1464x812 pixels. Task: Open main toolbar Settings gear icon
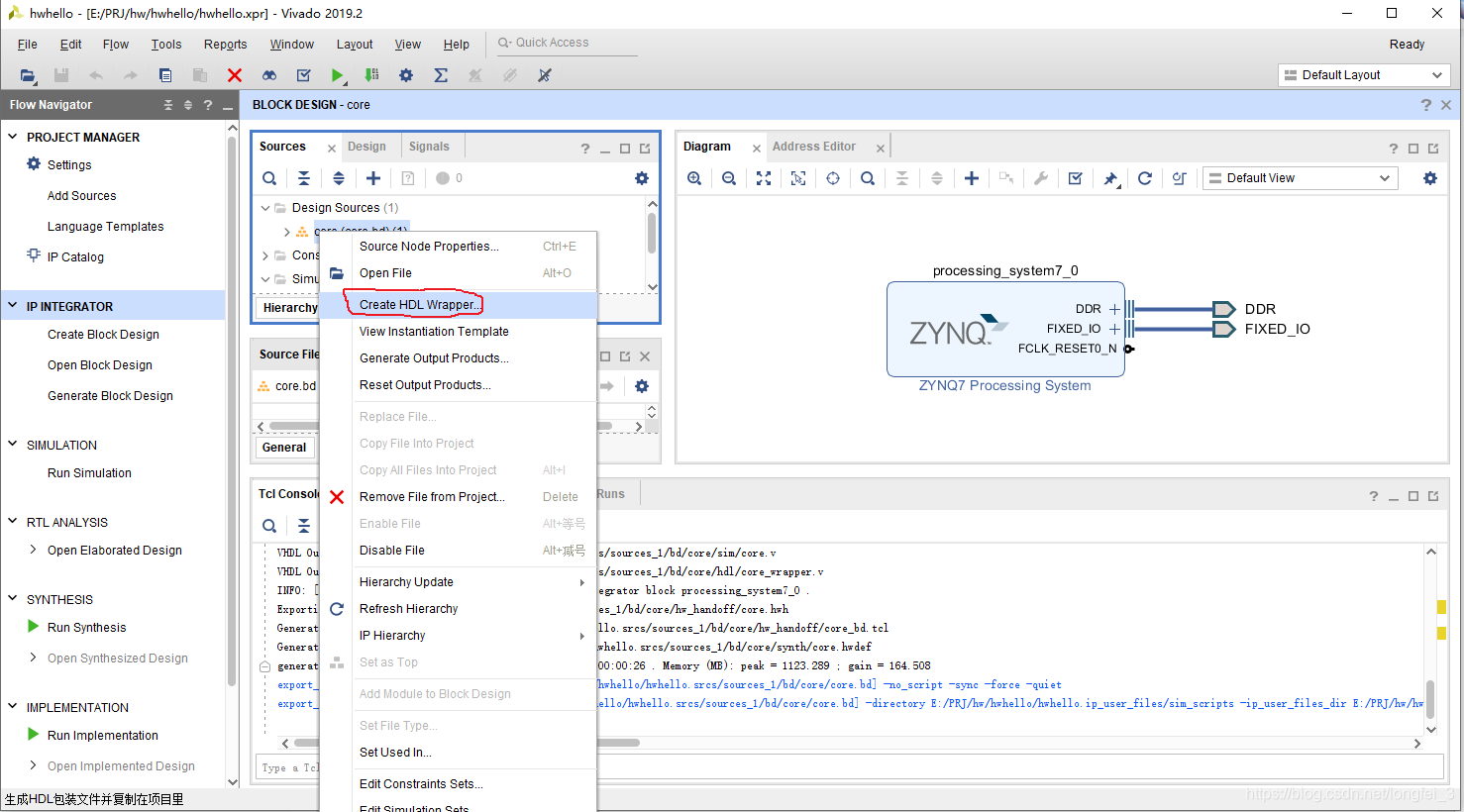[x=406, y=75]
